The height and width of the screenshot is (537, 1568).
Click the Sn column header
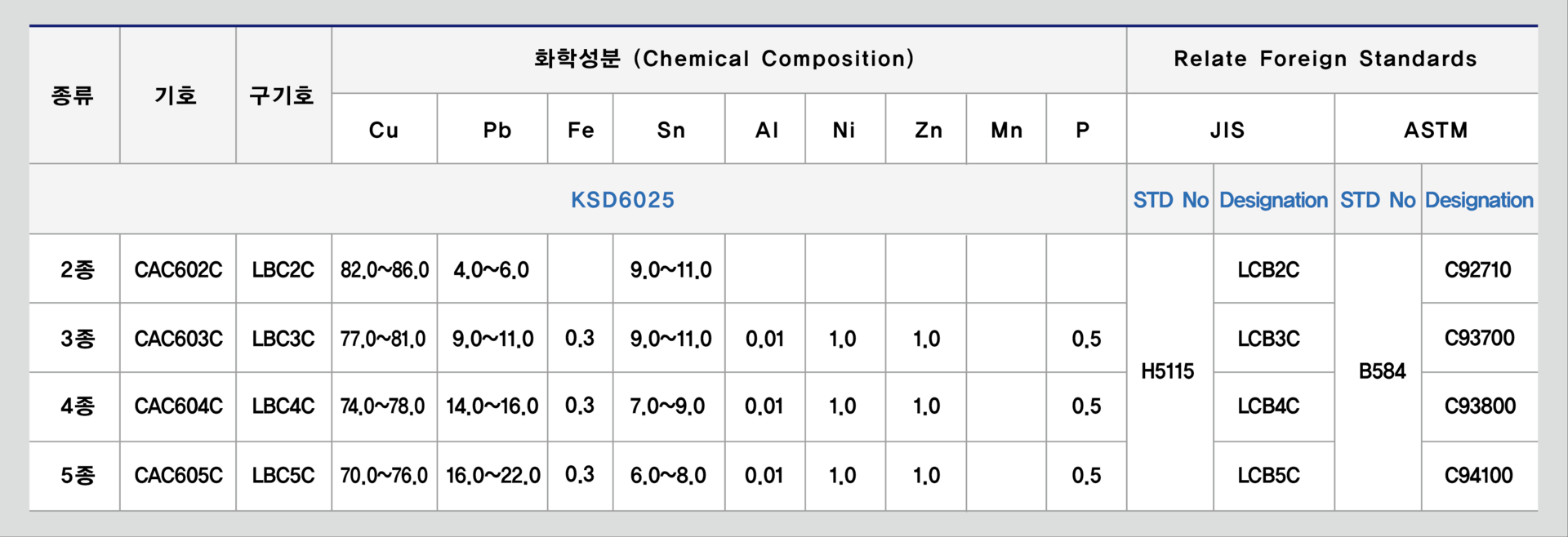click(x=671, y=130)
